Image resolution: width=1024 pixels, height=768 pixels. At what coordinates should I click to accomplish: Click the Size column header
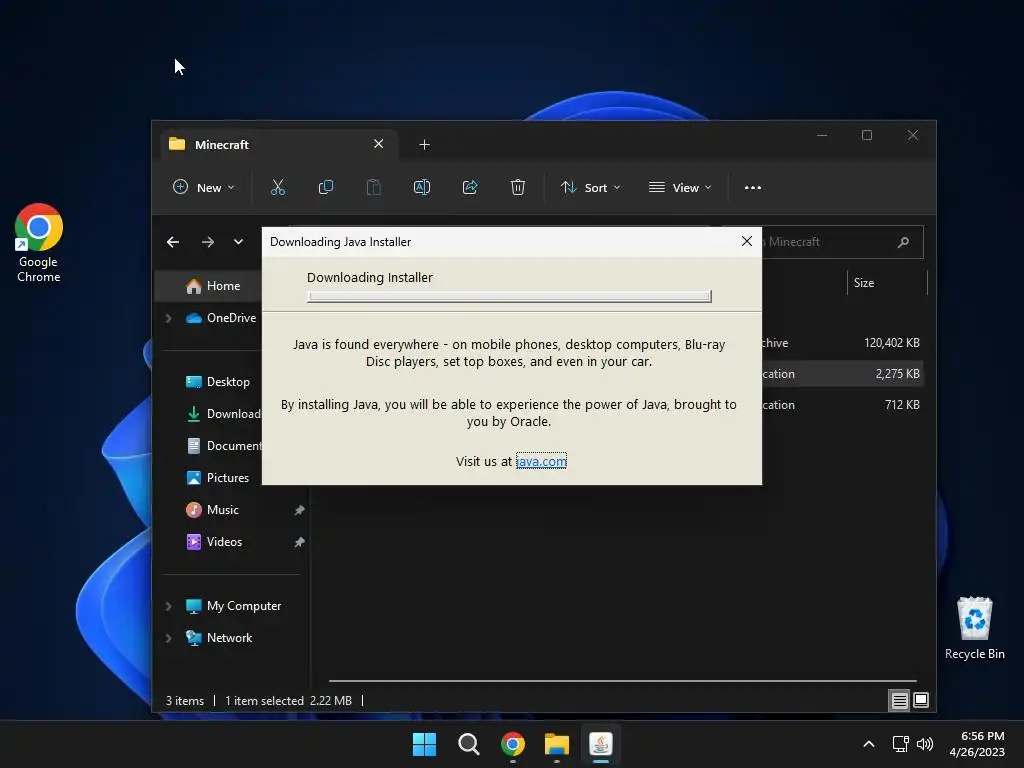click(887, 283)
